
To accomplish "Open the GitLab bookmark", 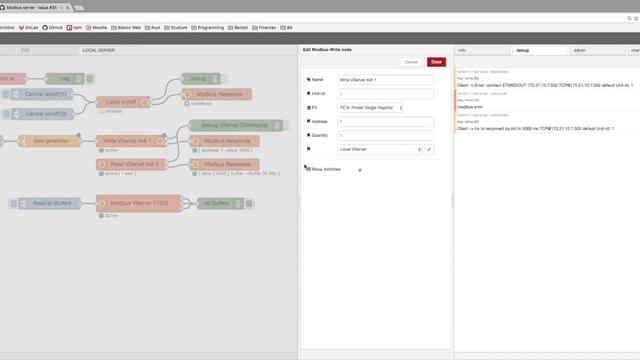I will pyautogui.click(x=28, y=28).
